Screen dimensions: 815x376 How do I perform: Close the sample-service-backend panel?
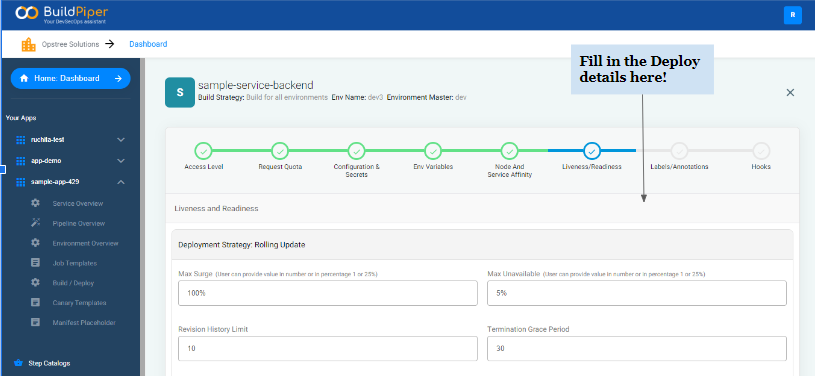(790, 93)
